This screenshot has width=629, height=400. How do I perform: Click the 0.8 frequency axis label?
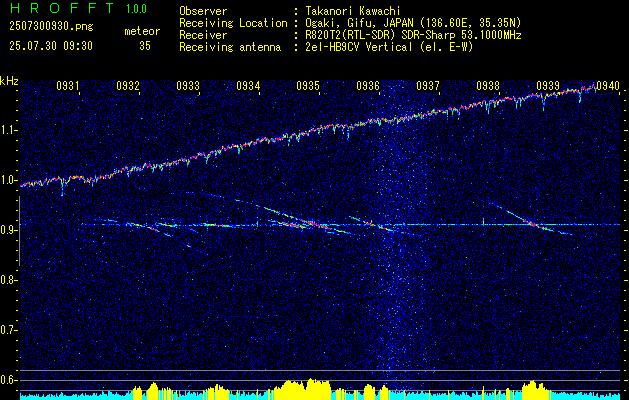(x=8, y=280)
